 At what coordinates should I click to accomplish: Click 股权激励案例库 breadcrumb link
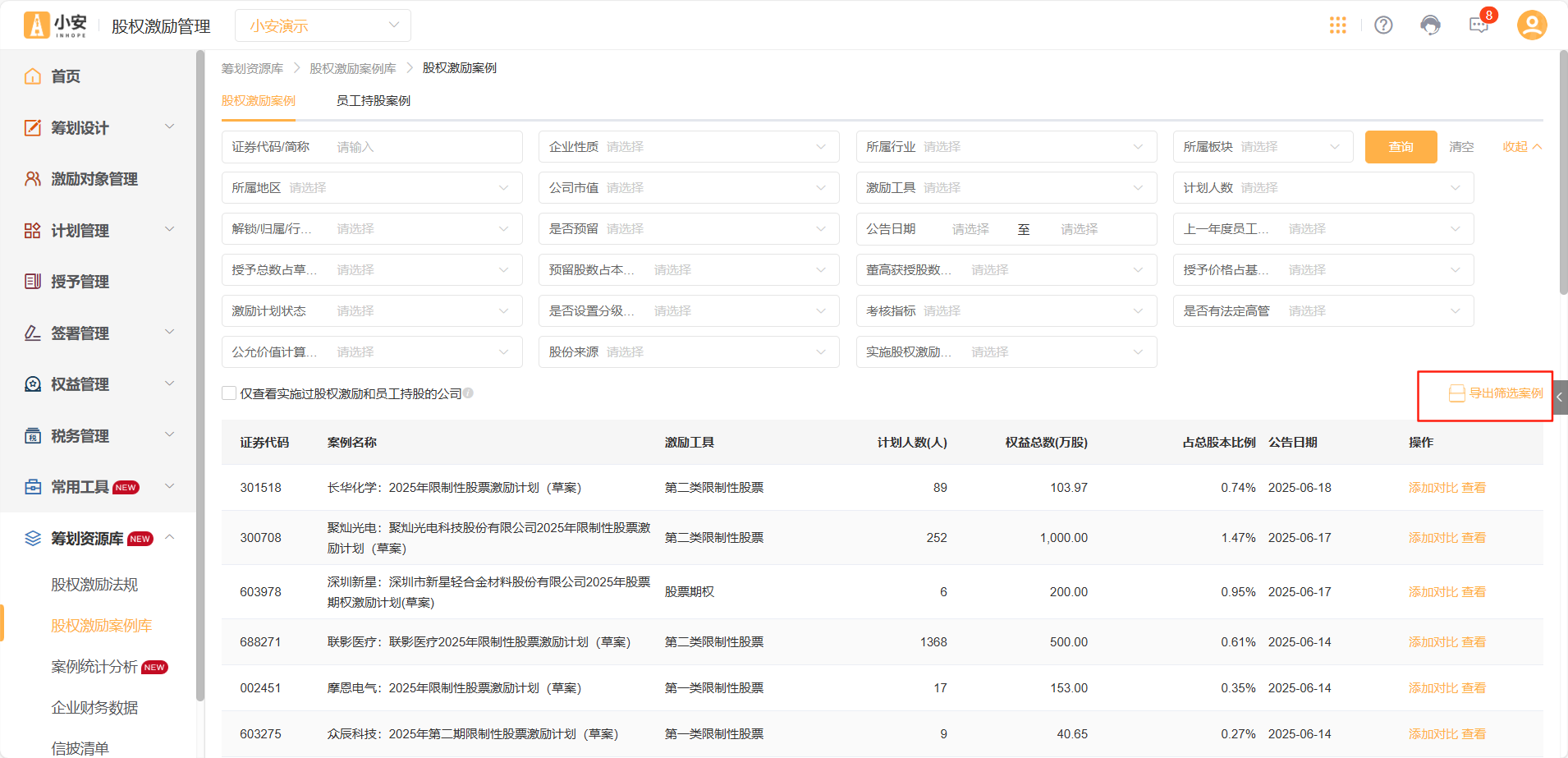[x=353, y=68]
